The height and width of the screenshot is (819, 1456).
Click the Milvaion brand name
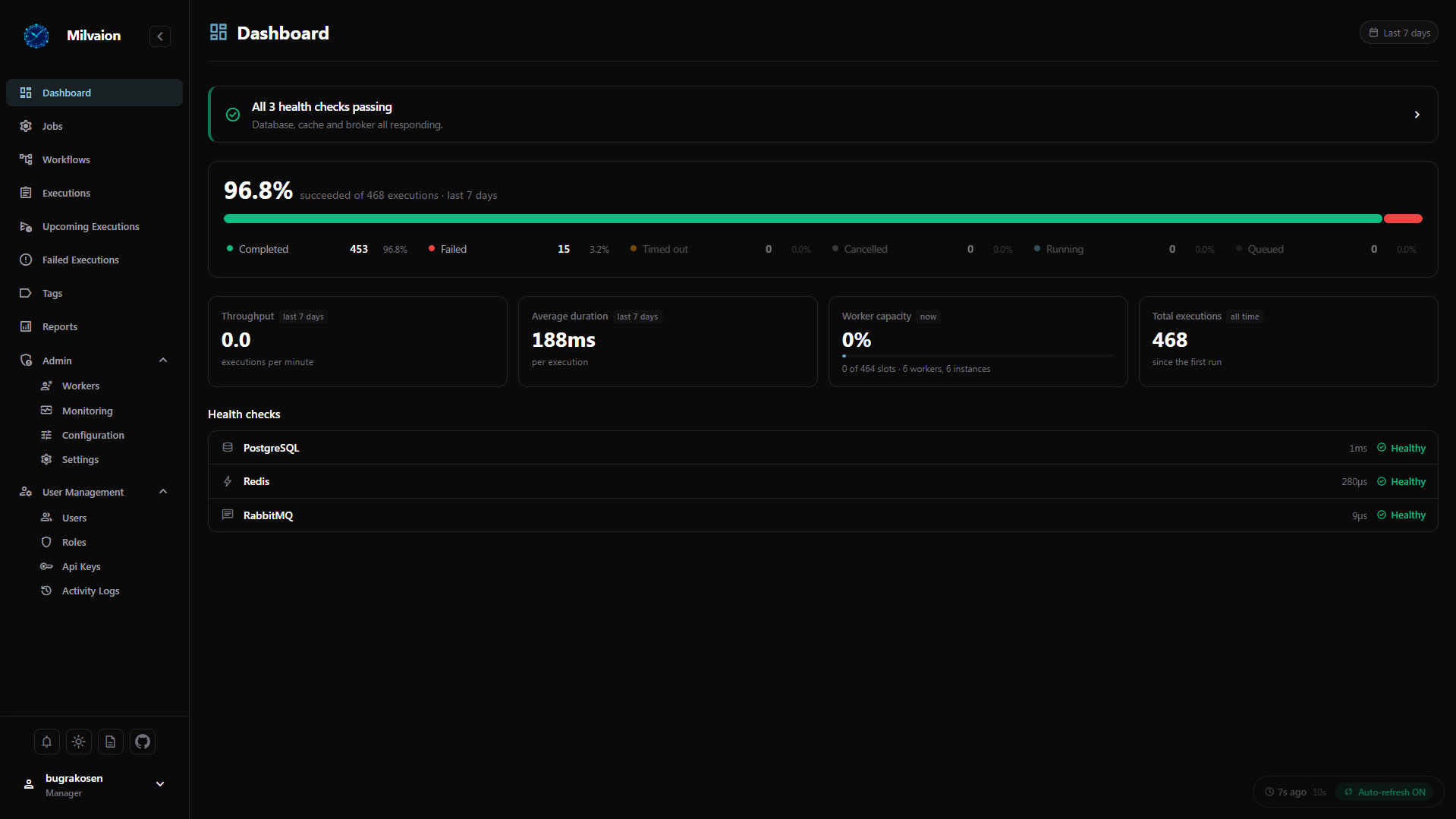tap(93, 36)
